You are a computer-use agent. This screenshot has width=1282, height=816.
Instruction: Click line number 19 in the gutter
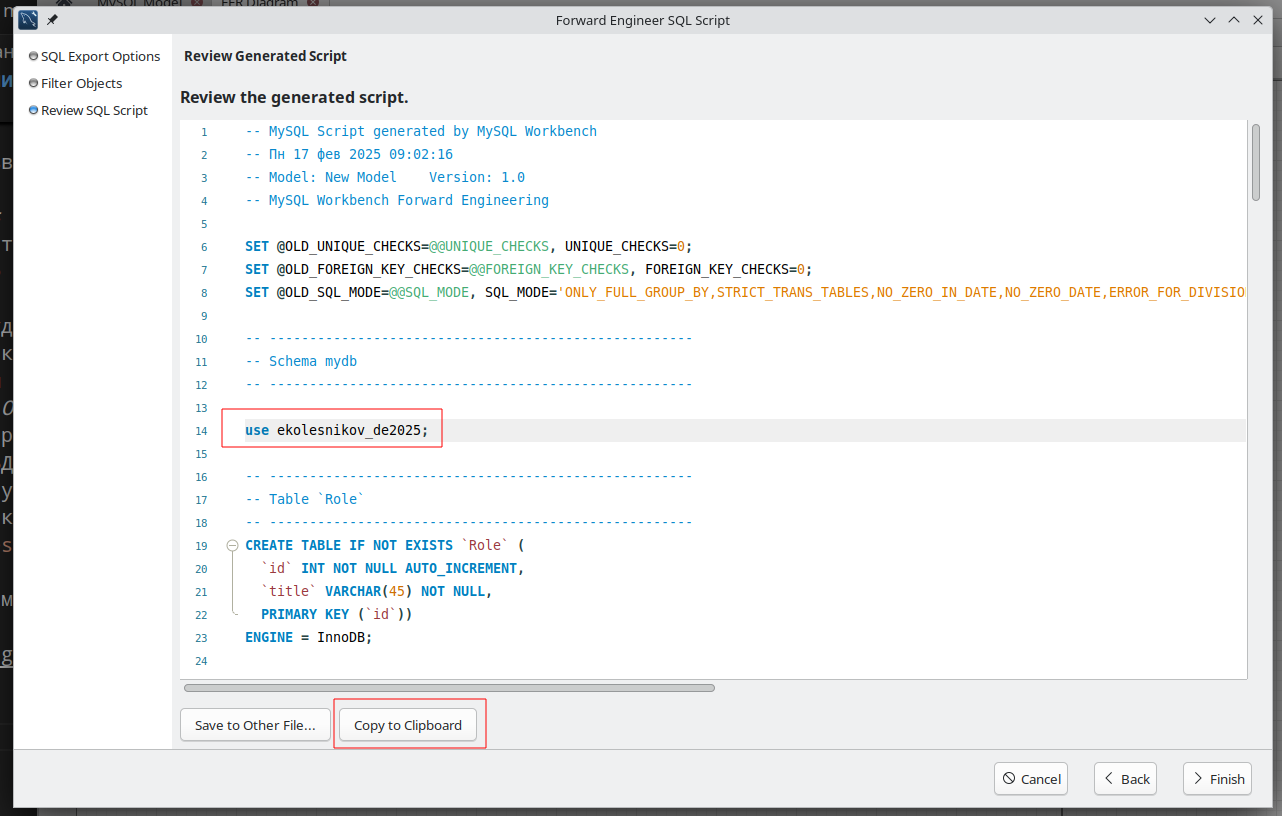pos(201,546)
